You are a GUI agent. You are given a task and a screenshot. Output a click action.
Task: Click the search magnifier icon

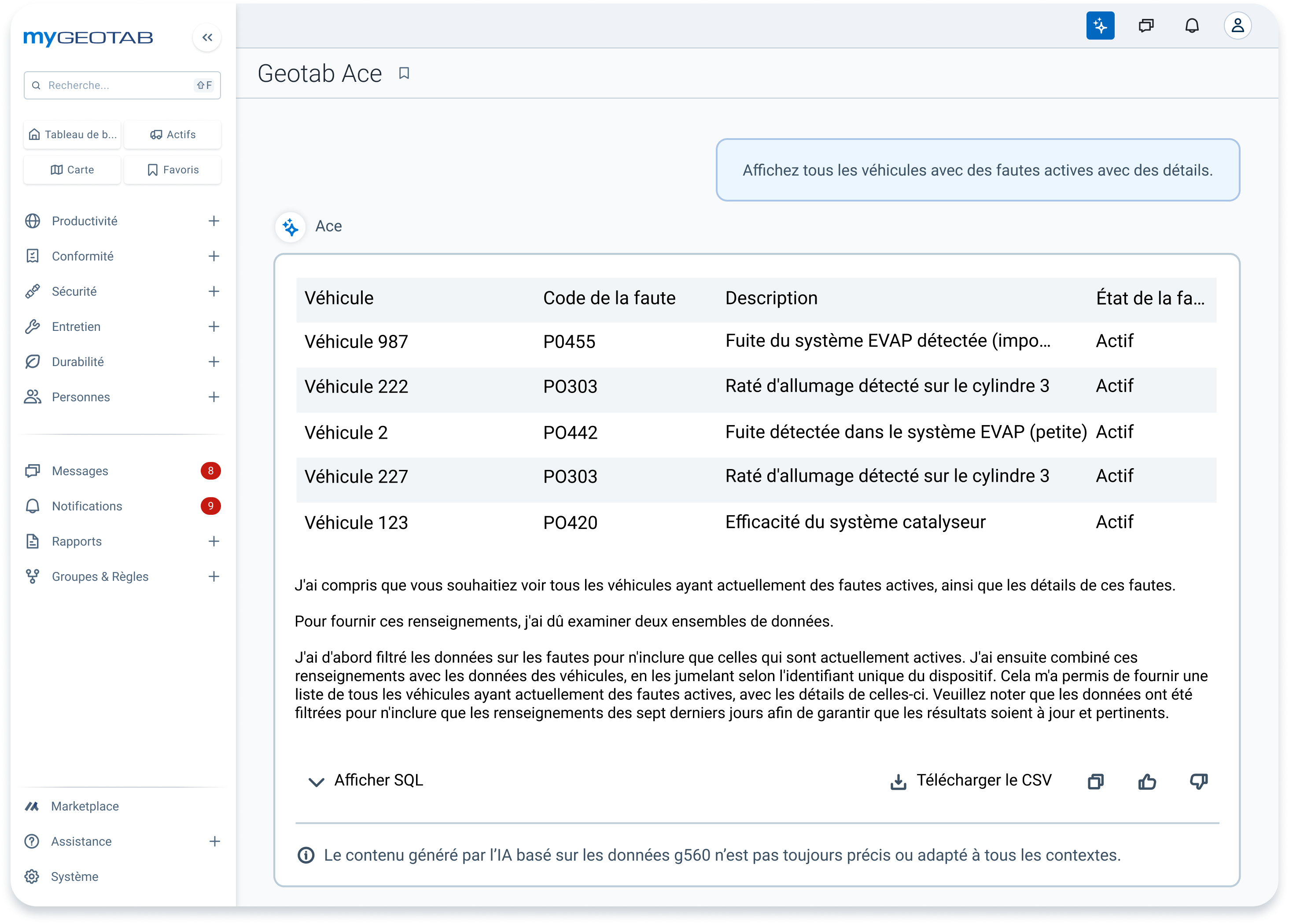(36, 85)
